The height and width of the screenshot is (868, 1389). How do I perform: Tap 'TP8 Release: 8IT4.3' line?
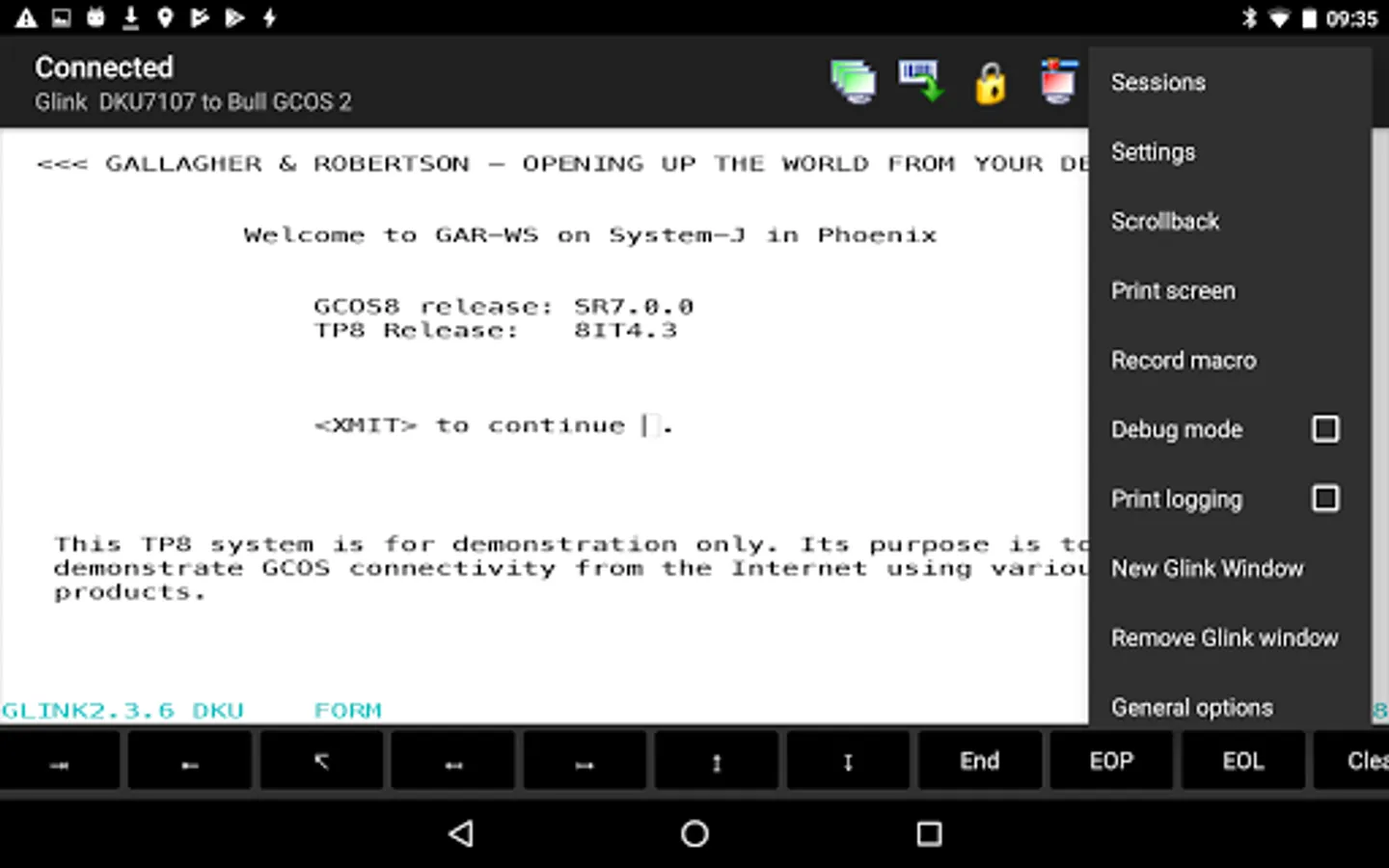point(495,331)
